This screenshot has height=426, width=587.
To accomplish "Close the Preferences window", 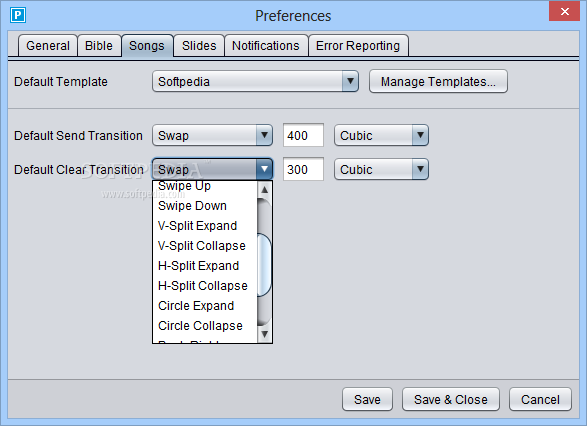I will coord(565,11).
